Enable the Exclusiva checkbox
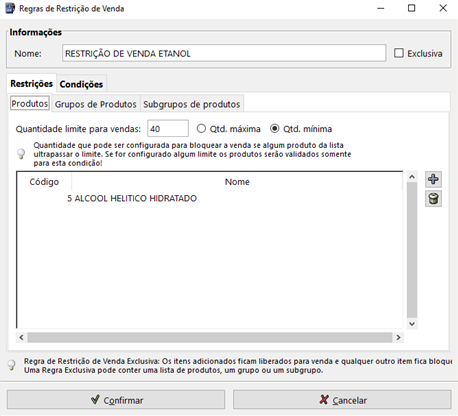458x416 pixels. point(399,53)
